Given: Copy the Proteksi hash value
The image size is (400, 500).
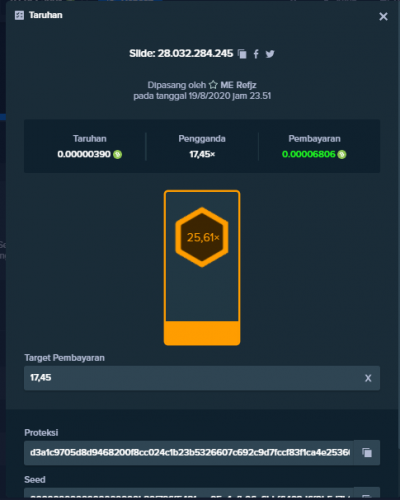Looking at the screenshot, I should click(x=367, y=452).
